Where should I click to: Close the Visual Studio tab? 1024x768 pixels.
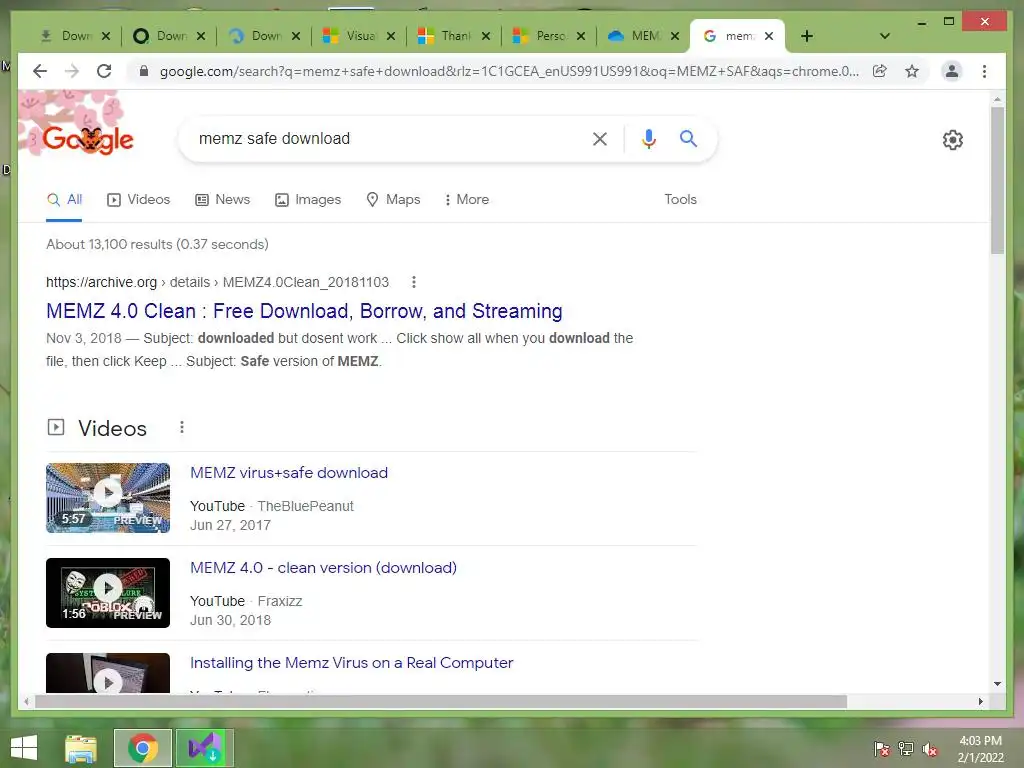click(x=391, y=36)
